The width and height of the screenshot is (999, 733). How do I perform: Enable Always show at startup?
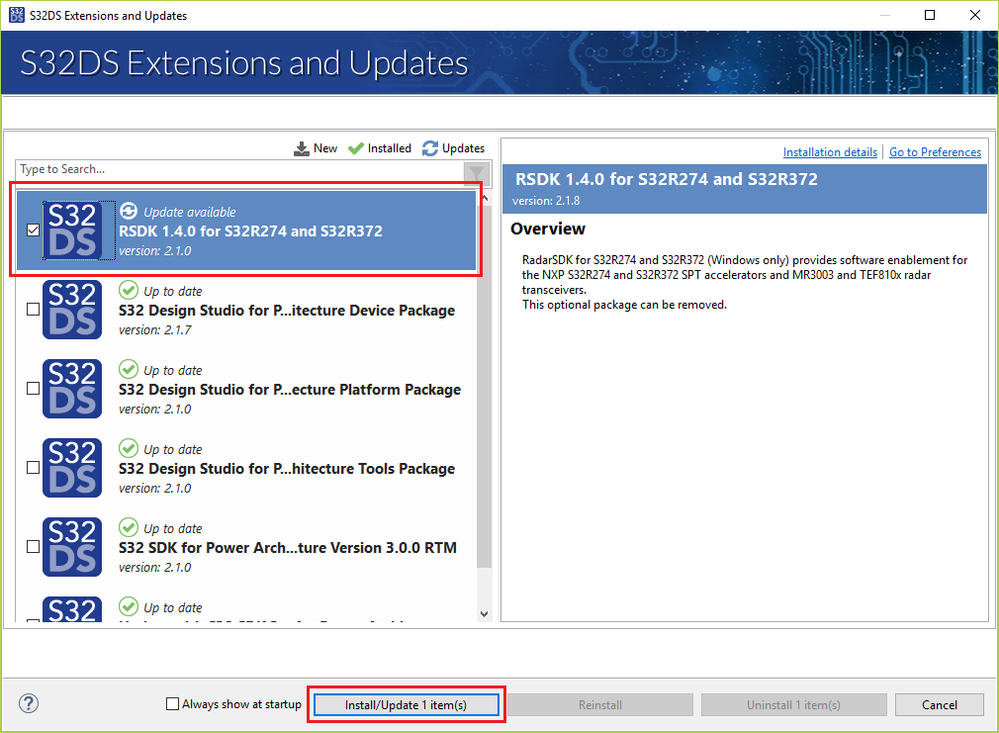click(x=172, y=704)
